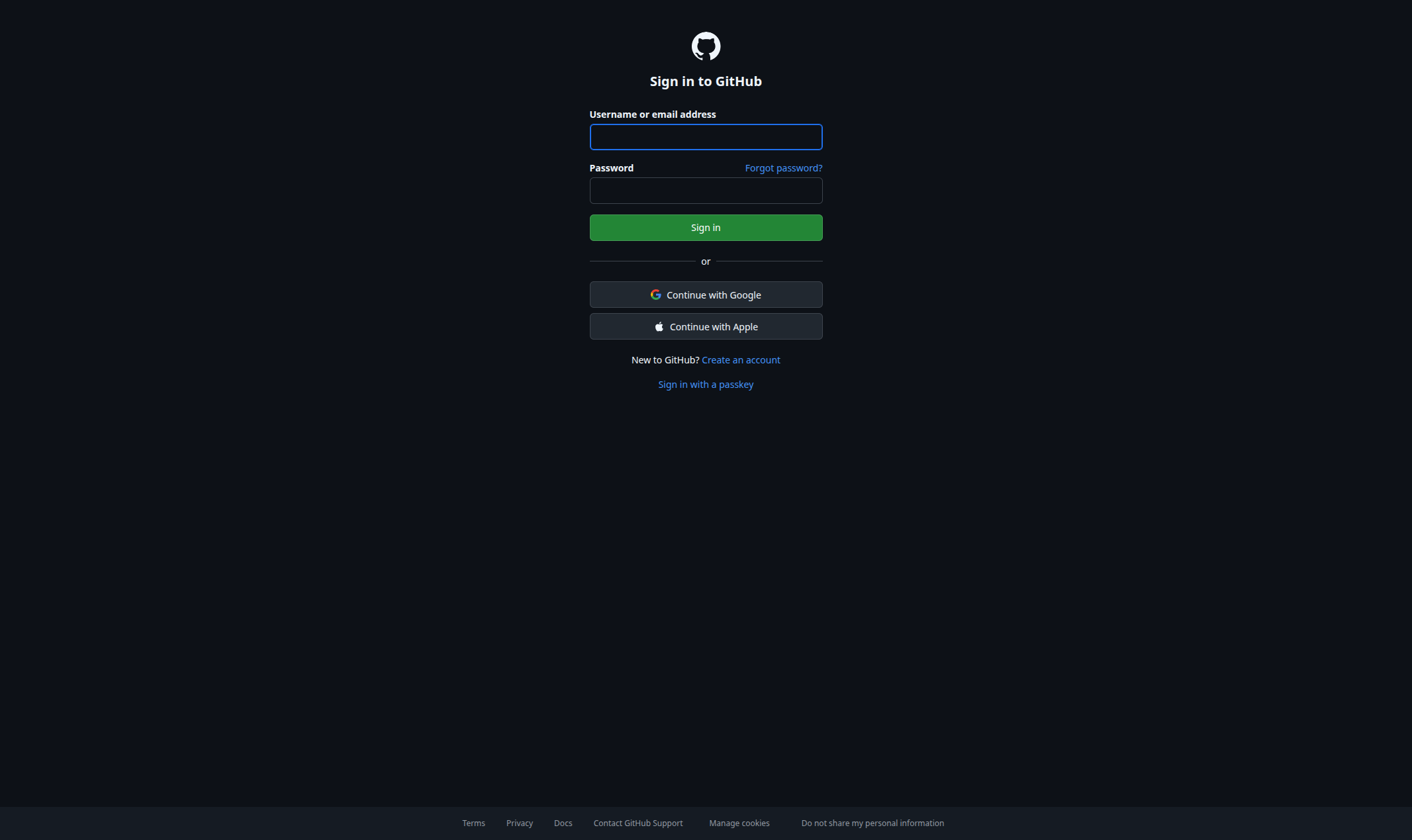Click the Apple icon on the Apple button

(x=659, y=326)
